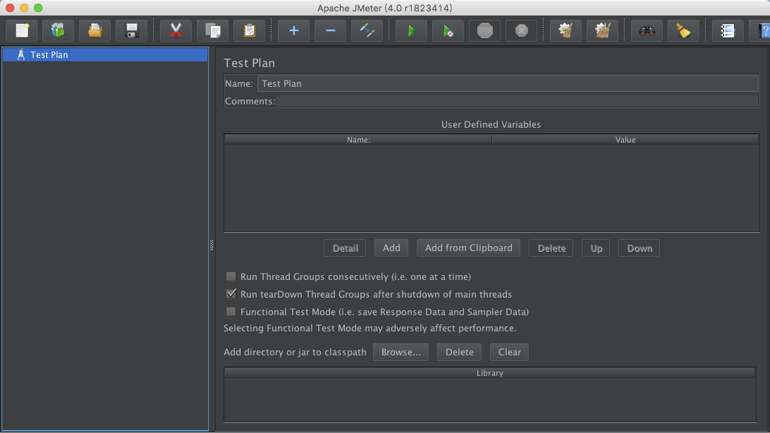Click Add from Clipboard button

(468, 248)
